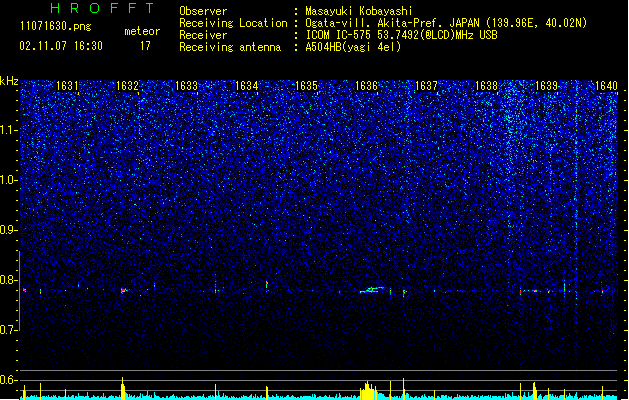Click the Ogata-vill. Akita-Pref. JAPAN location text
Image resolution: width=629 pixels, height=400 pixels.
coord(446,23)
